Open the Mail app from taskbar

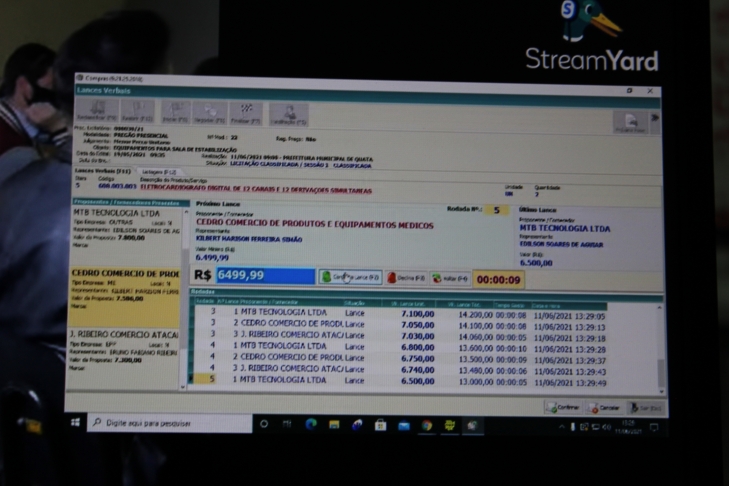point(404,426)
